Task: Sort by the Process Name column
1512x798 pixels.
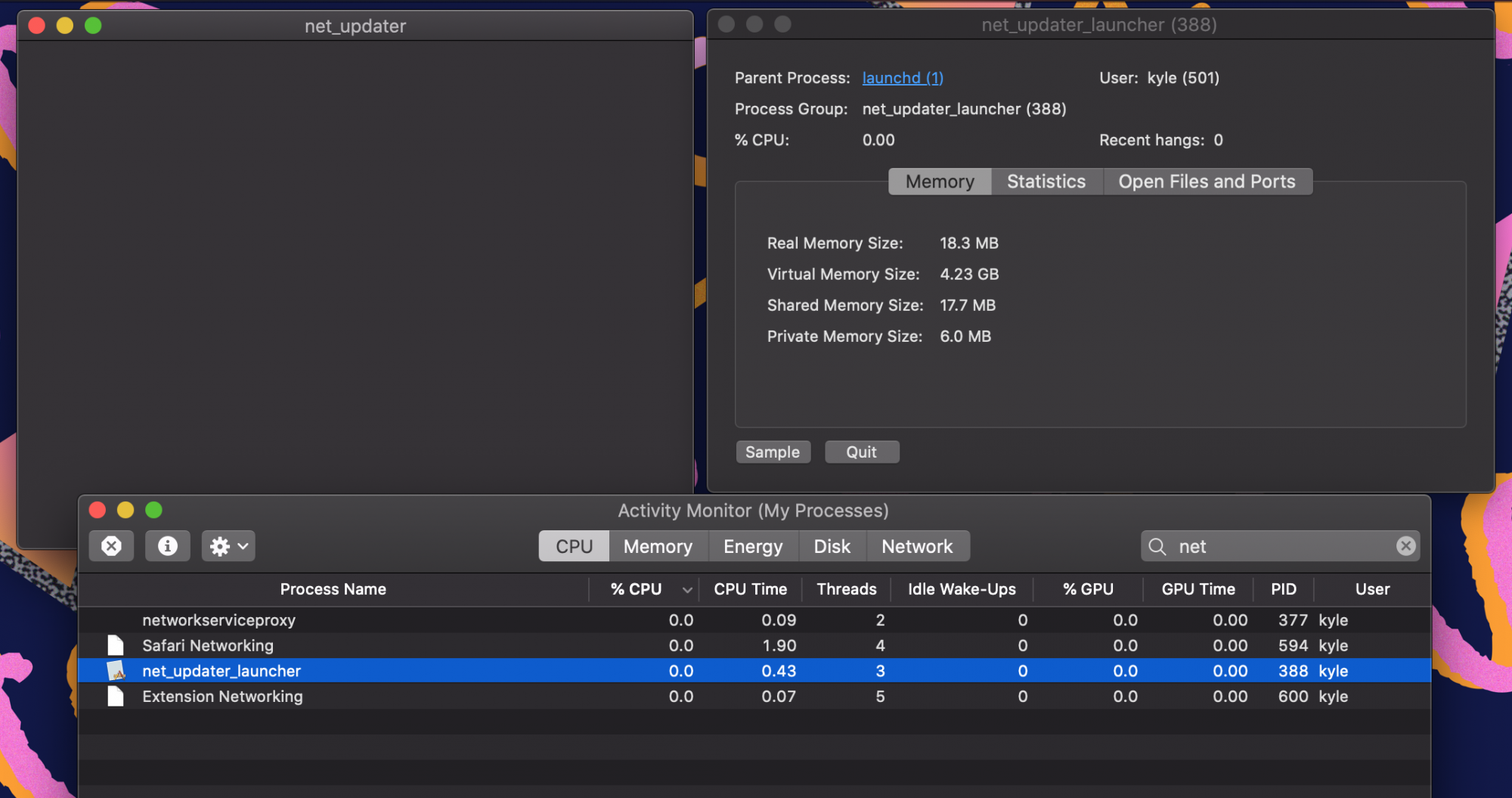Action: pyautogui.click(x=333, y=589)
